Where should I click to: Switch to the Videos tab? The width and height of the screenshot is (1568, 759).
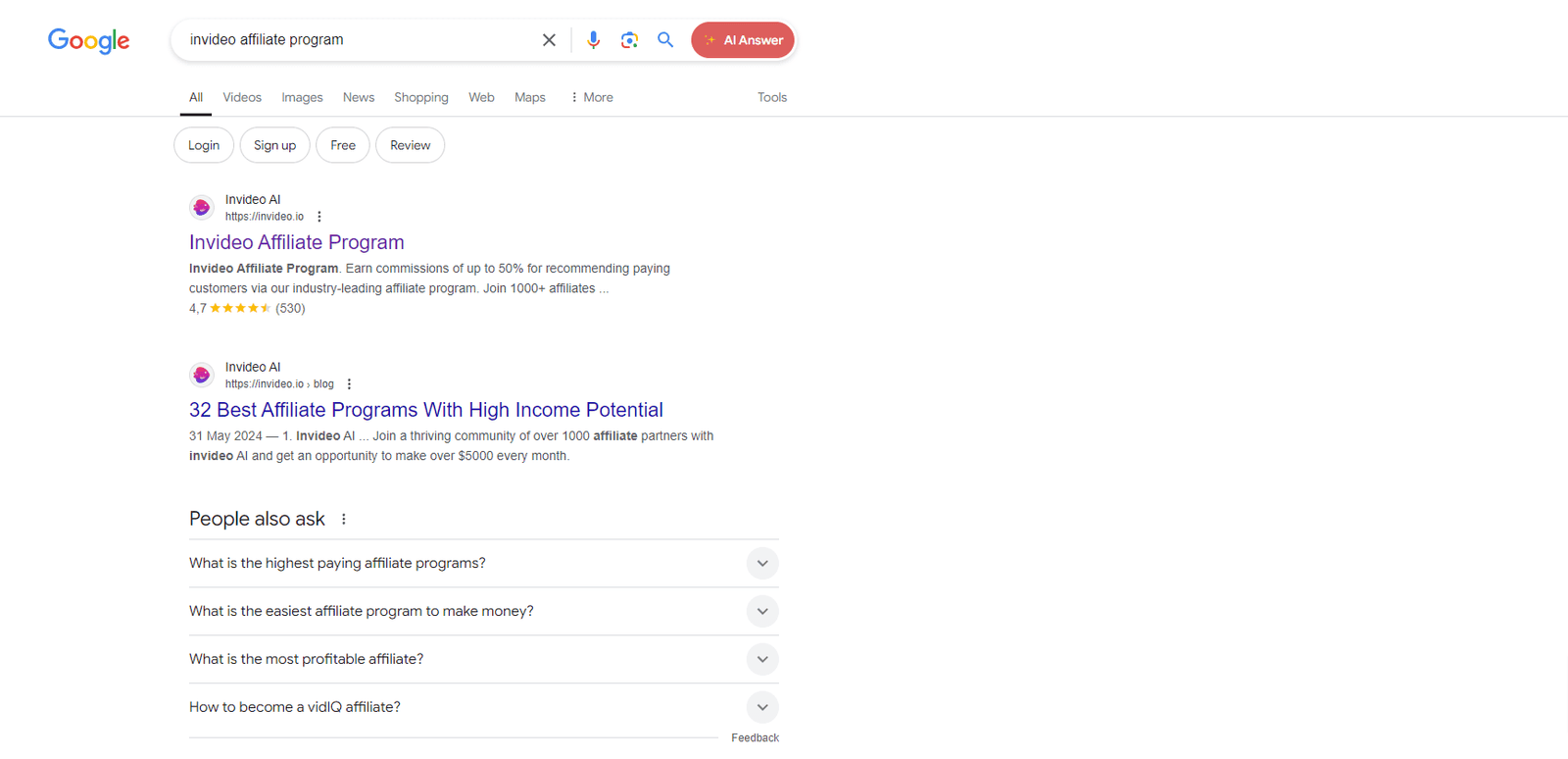pyautogui.click(x=242, y=97)
